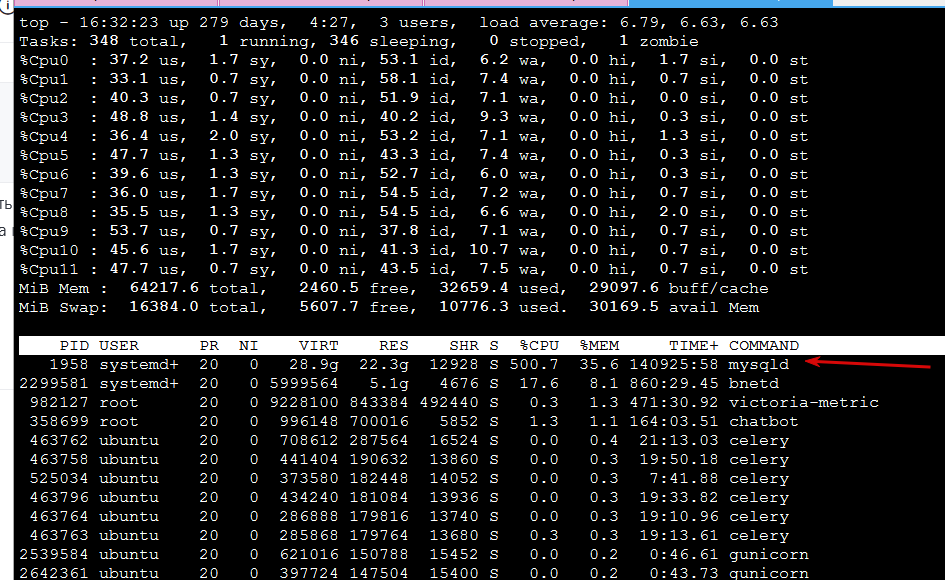Click the 10776.3 used swap value
This screenshot has height=580, width=945.
tap(474, 307)
